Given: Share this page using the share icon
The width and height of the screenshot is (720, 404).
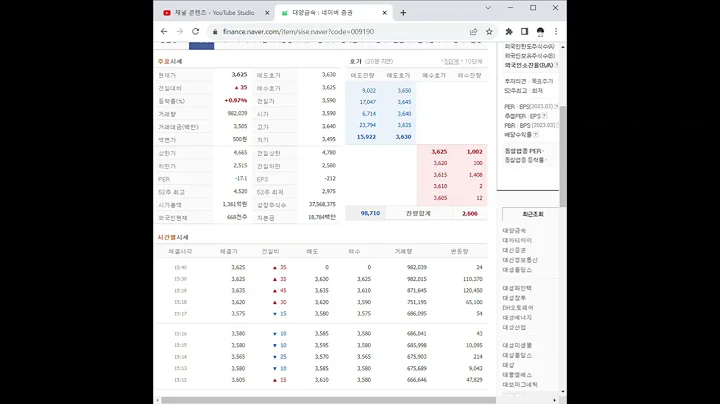Looking at the screenshot, I should (473, 32).
